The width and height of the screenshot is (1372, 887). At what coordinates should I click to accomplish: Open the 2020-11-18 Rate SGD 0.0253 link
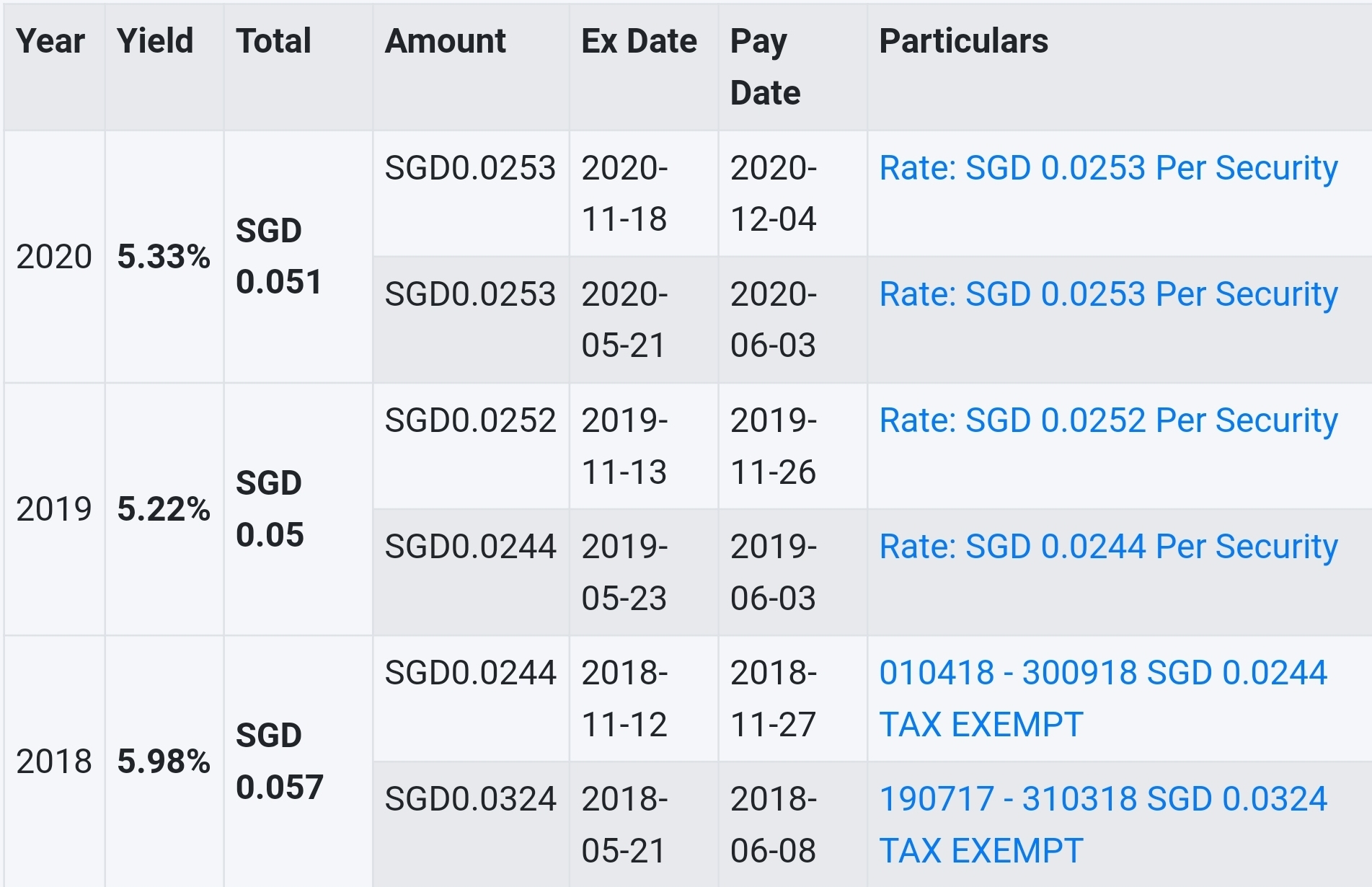pyautogui.click(x=1108, y=168)
